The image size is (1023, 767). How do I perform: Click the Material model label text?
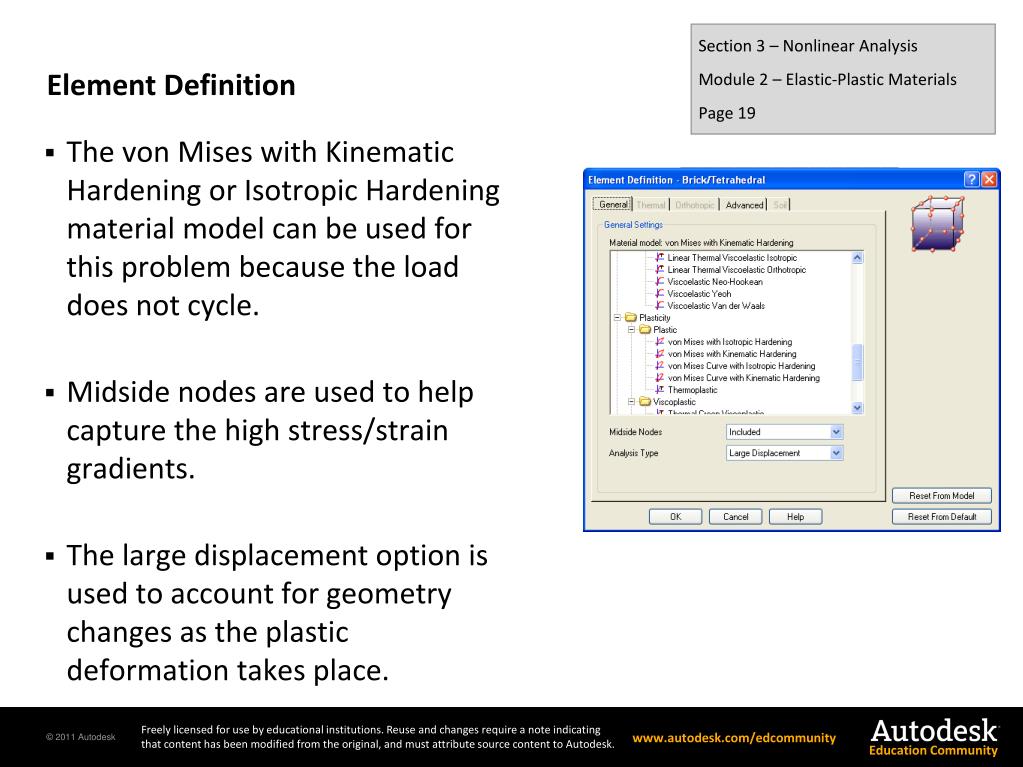click(701, 243)
